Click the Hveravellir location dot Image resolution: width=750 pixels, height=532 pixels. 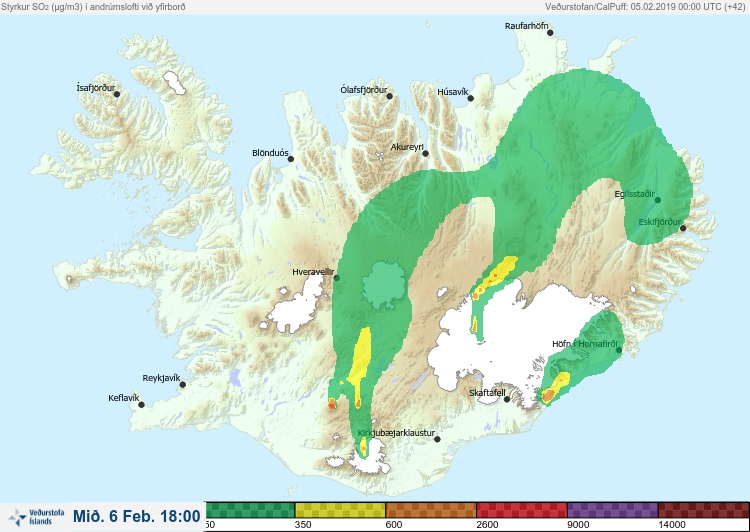tap(336, 278)
